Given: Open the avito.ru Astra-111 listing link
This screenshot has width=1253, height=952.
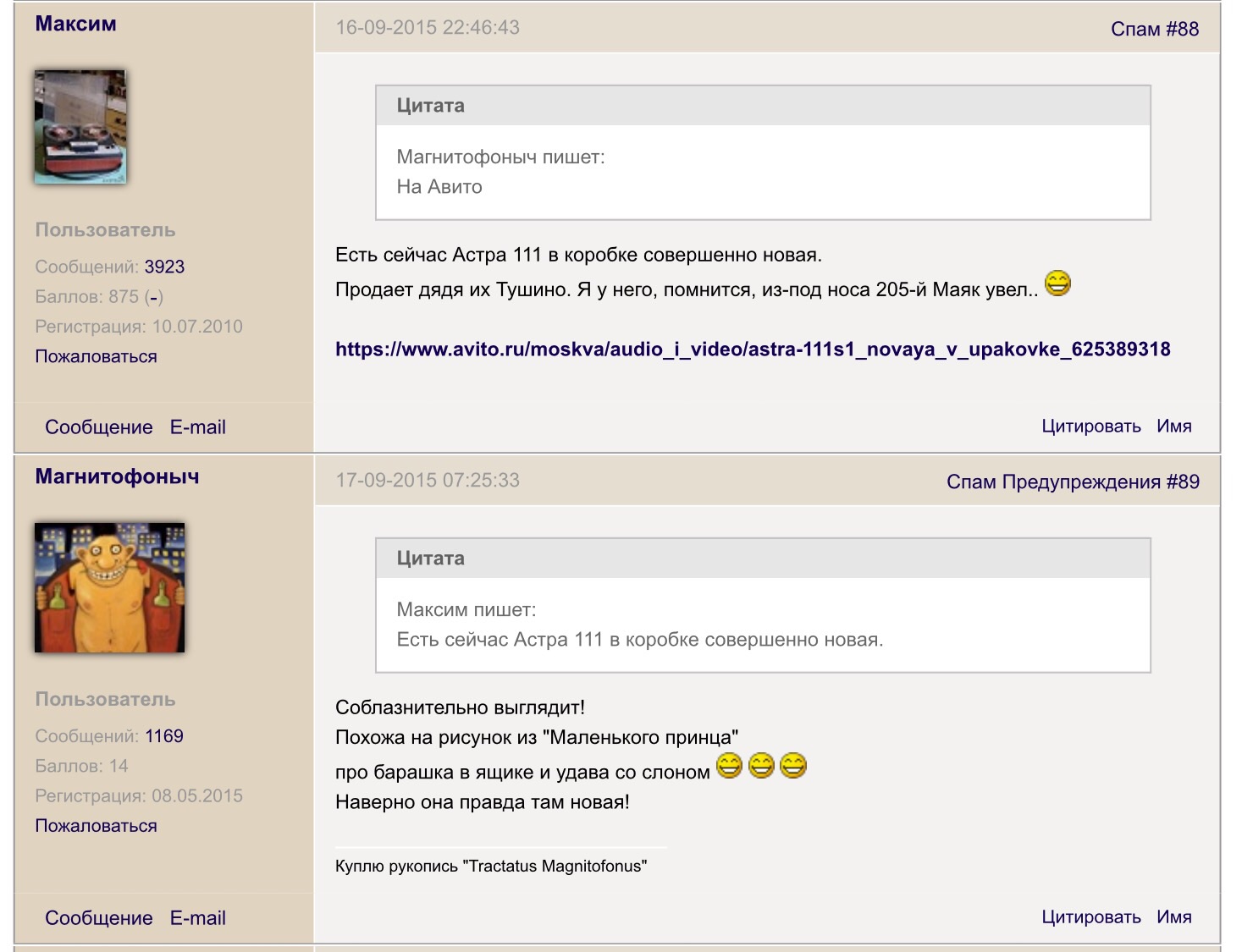Looking at the screenshot, I should (752, 349).
